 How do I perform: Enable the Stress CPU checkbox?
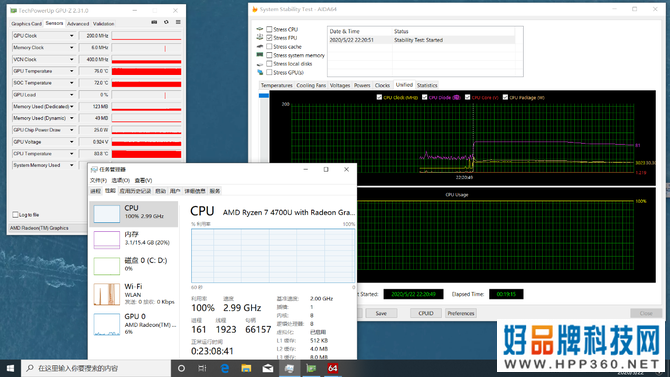269,29
